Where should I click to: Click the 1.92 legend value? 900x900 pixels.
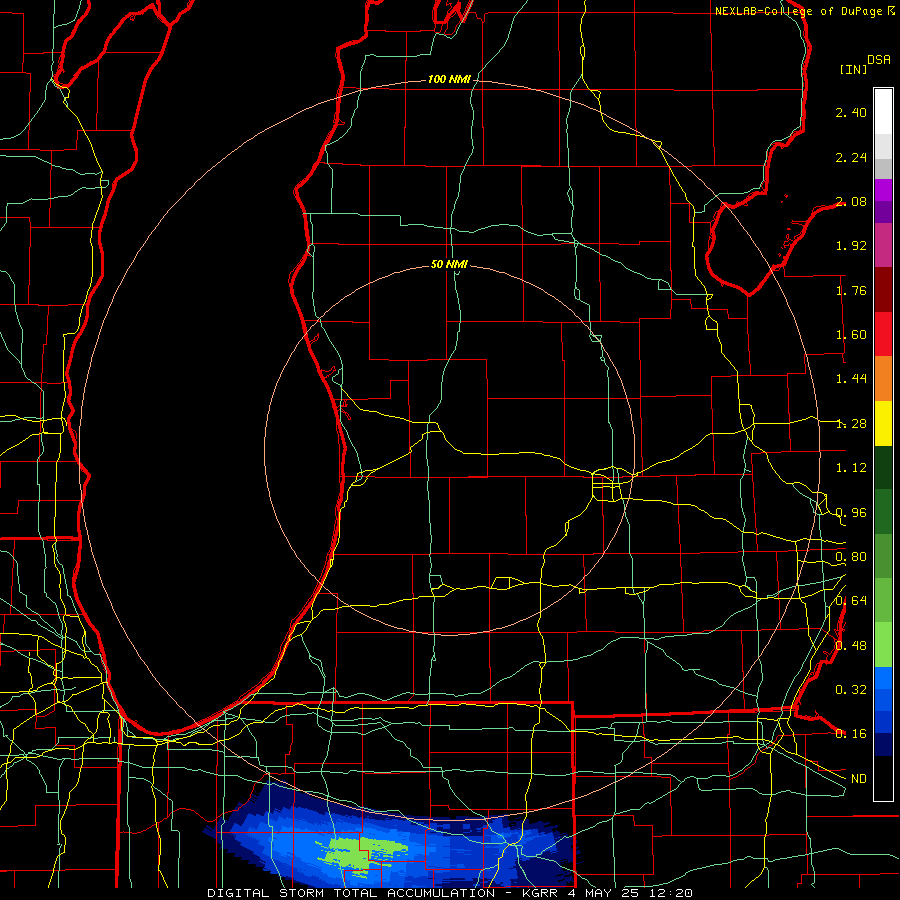coord(851,246)
